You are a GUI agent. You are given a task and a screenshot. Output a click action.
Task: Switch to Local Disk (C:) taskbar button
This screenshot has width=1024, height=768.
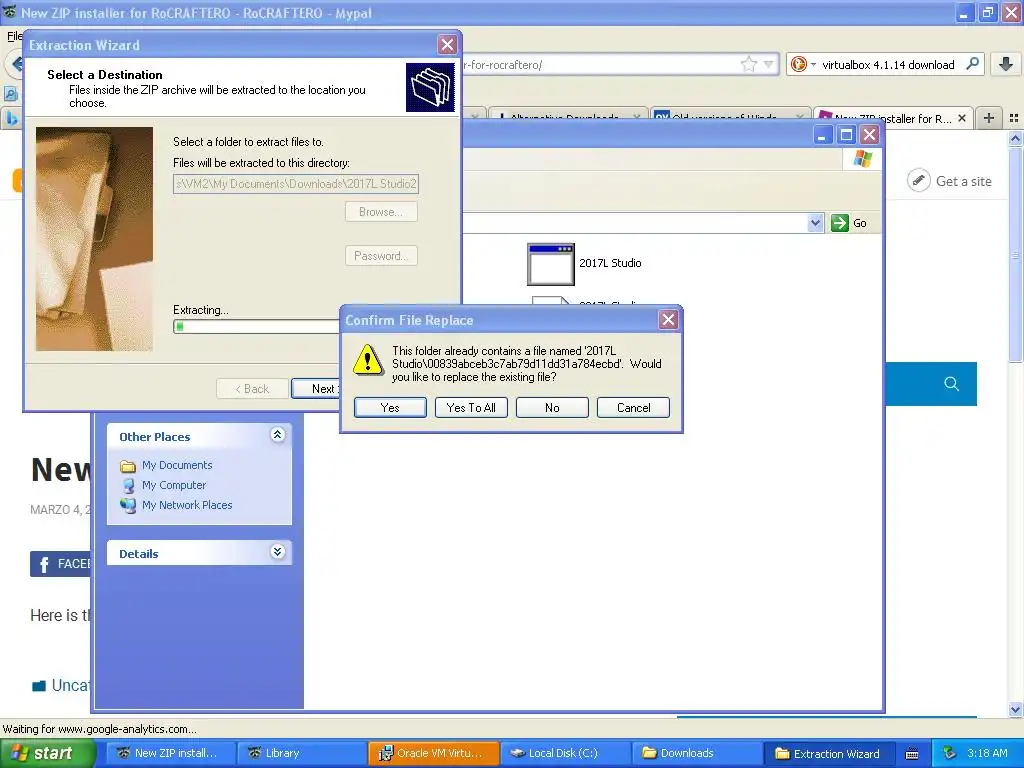(566, 753)
